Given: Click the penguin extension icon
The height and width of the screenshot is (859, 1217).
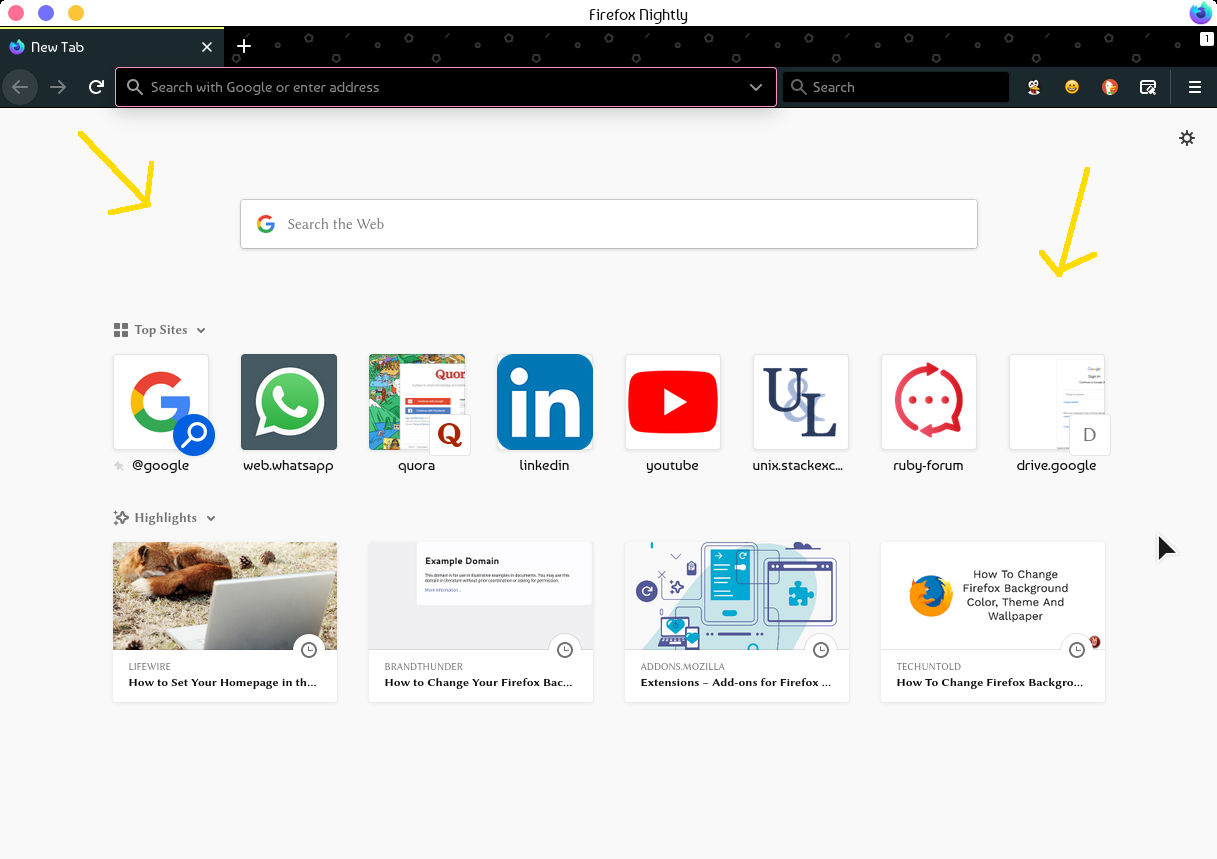Looking at the screenshot, I should coord(1034,87).
